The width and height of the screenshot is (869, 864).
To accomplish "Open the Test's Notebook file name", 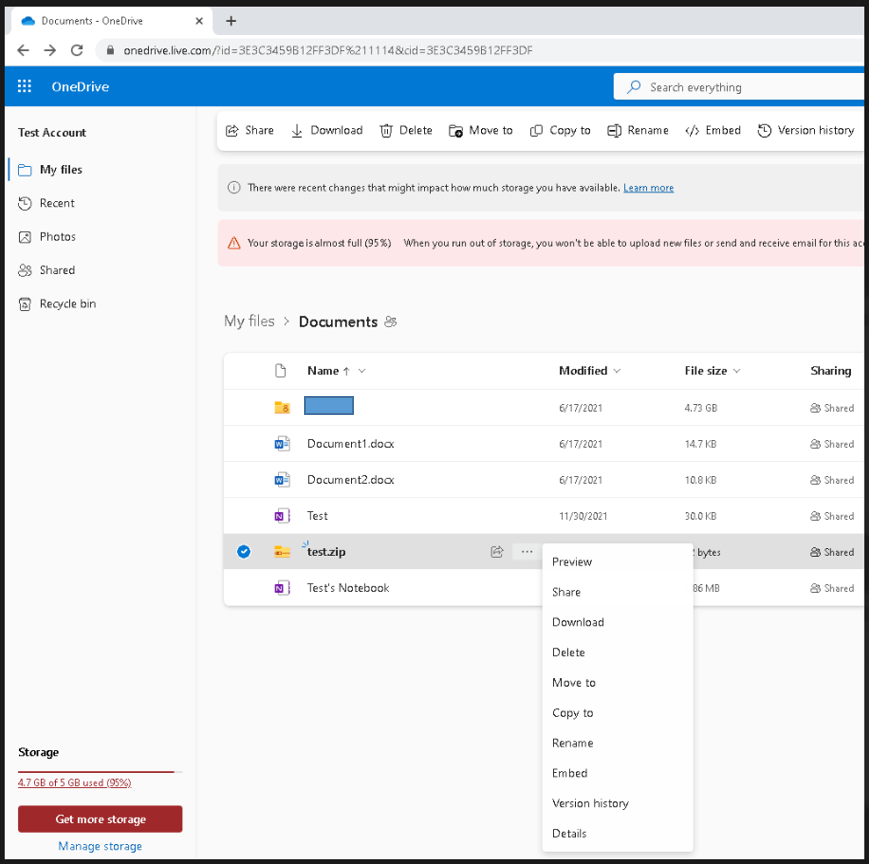I will [348, 588].
